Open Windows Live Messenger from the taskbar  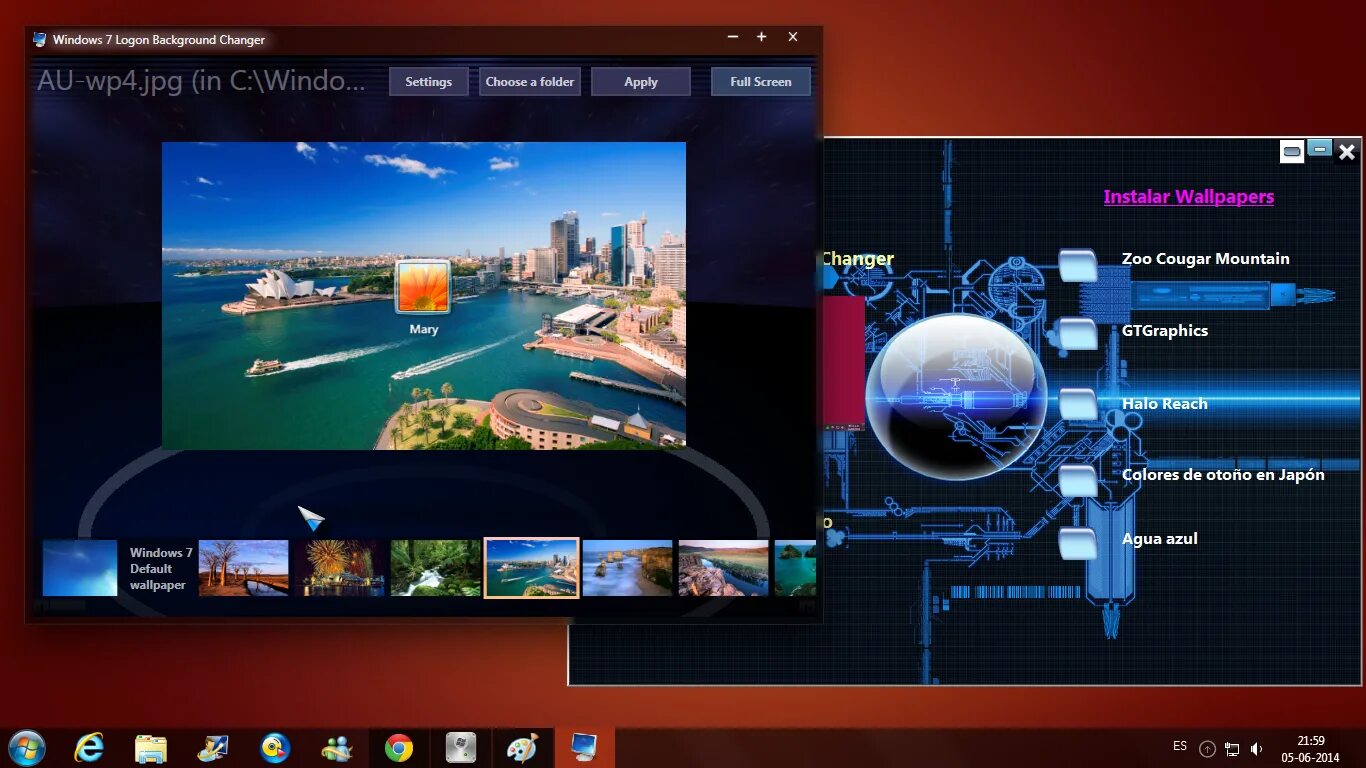[x=337, y=748]
